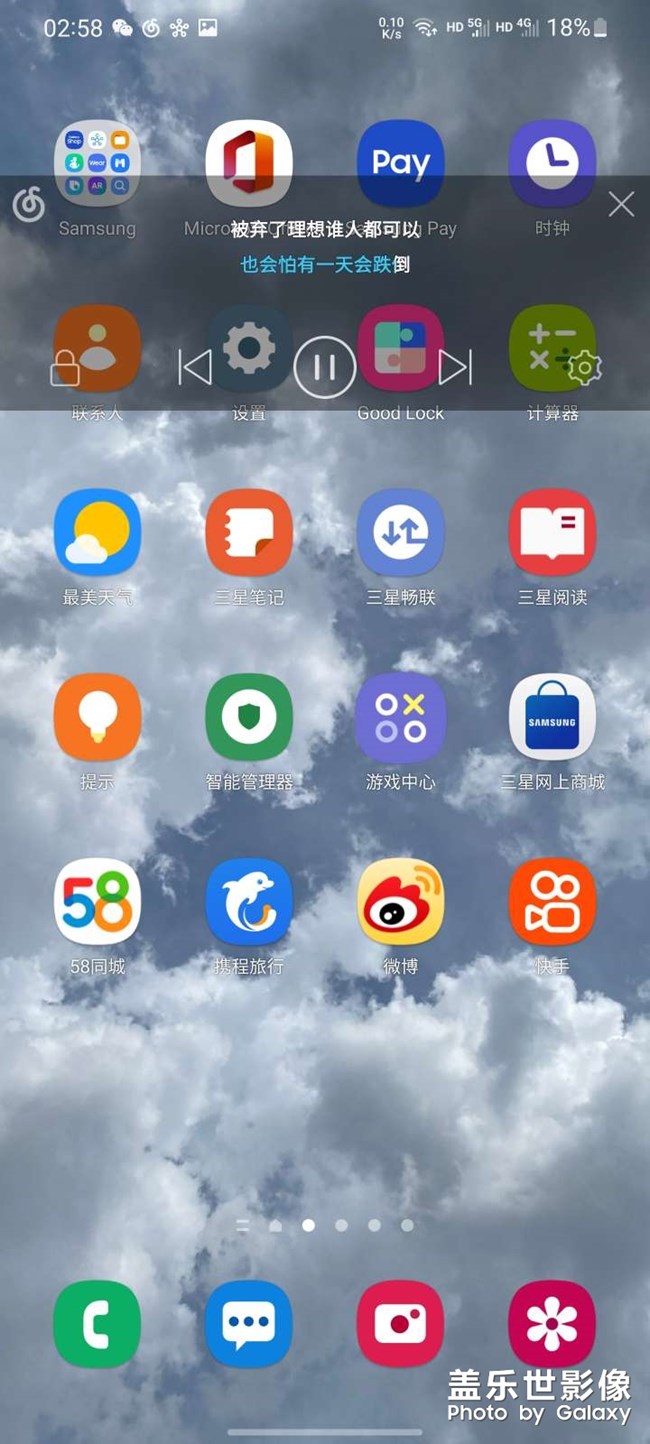650x1444 pixels.
Task: Launch Good Lock app
Action: [x=401, y=348]
